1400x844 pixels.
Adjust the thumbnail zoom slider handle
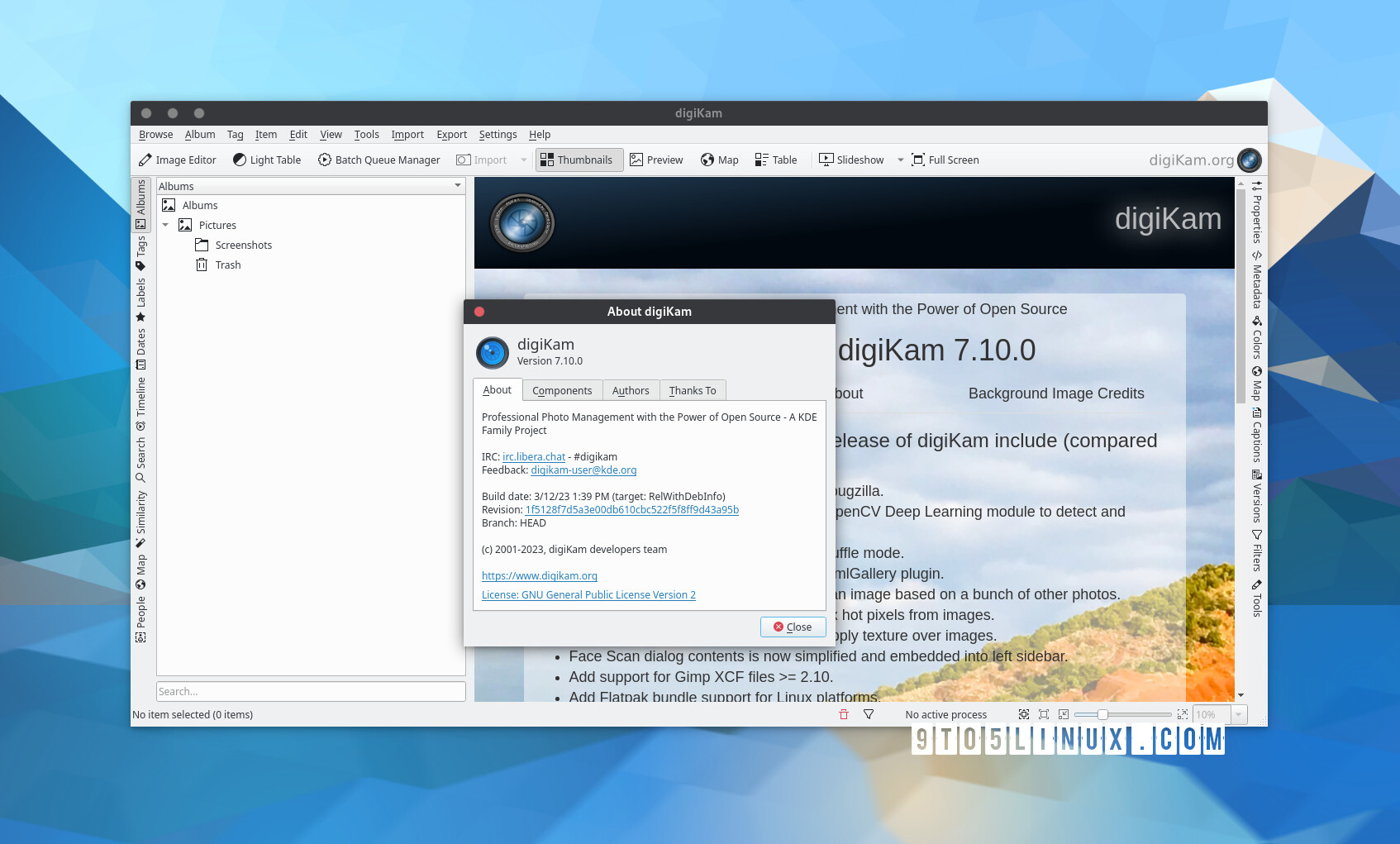[1102, 714]
